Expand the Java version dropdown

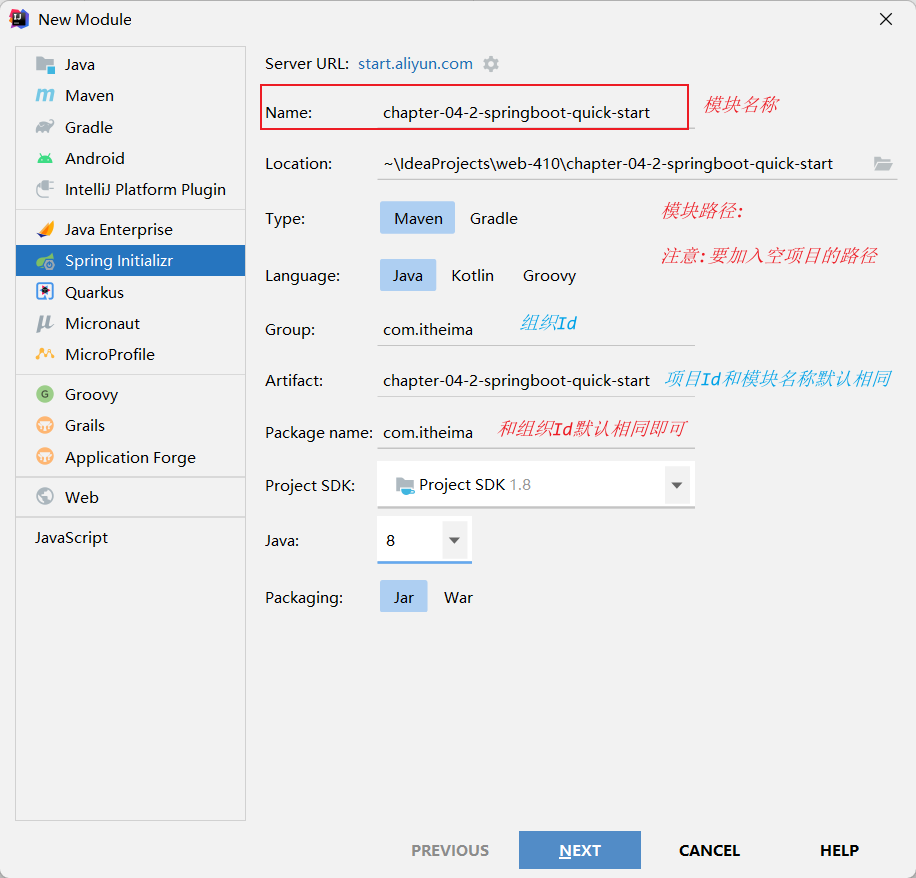pyautogui.click(x=454, y=540)
